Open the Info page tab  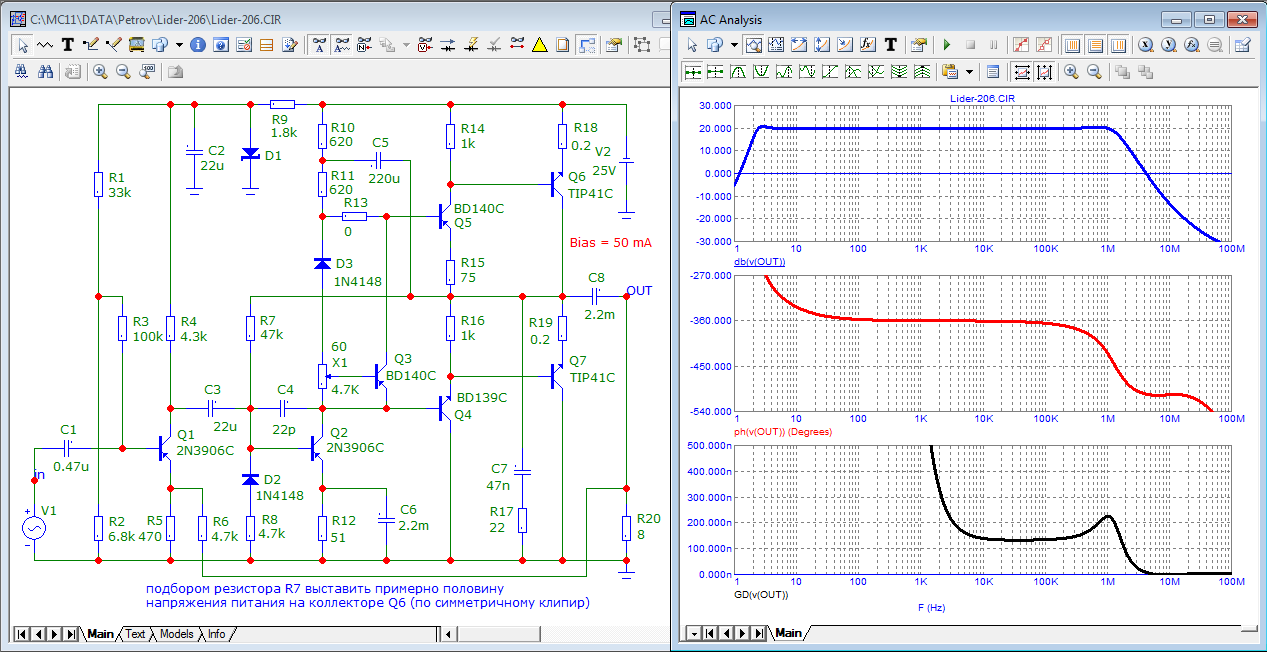coord(216,634)
